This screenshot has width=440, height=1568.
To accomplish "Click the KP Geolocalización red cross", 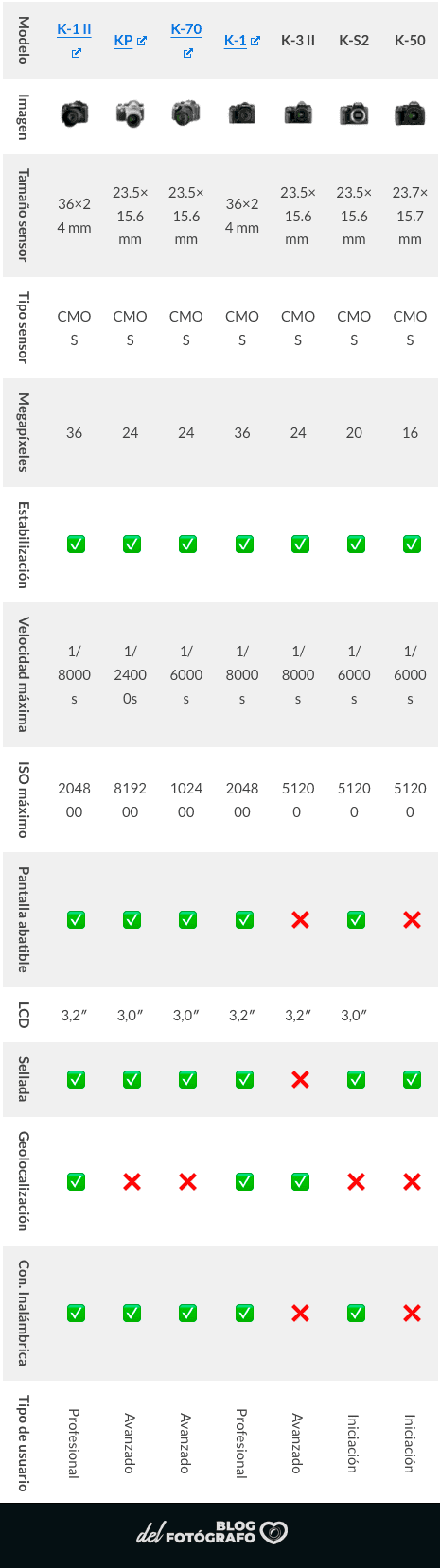I will [x=132, y=1181].
